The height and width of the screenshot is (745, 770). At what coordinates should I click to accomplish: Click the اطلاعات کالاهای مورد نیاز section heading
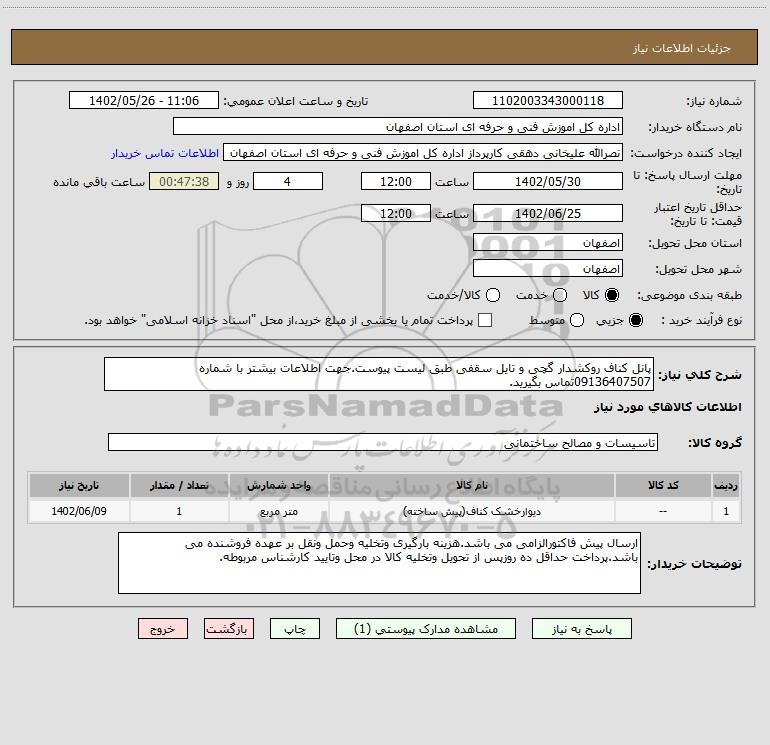click(x=667, y=407)
